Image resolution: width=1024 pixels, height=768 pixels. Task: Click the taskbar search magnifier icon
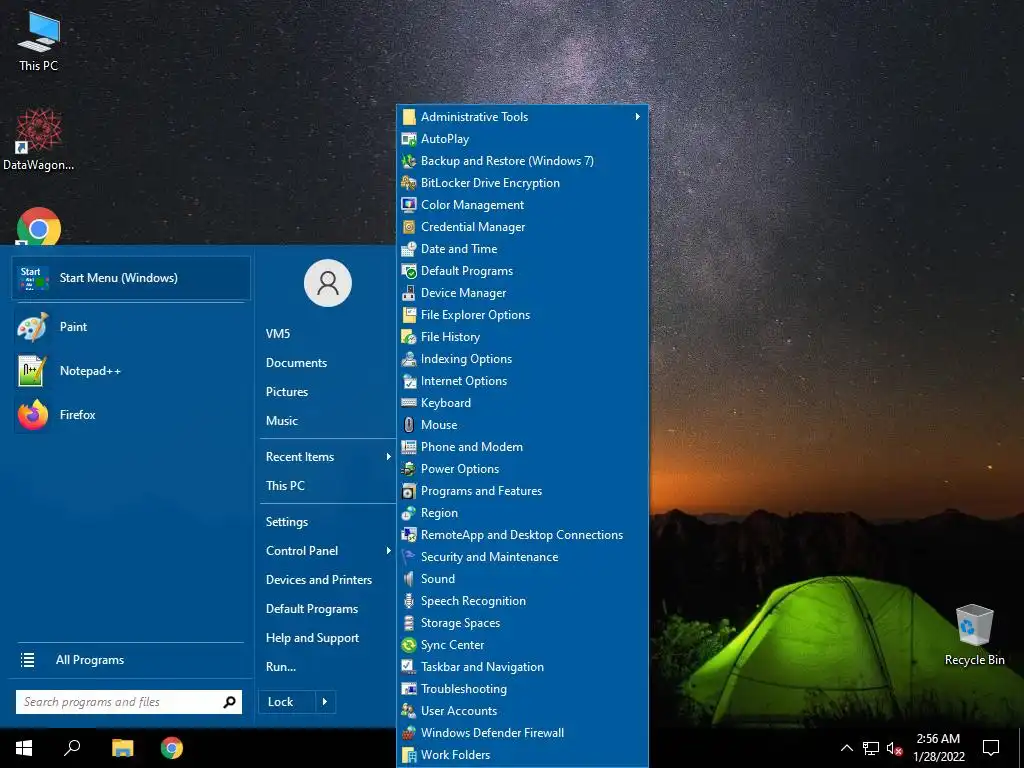coord(72,748)
